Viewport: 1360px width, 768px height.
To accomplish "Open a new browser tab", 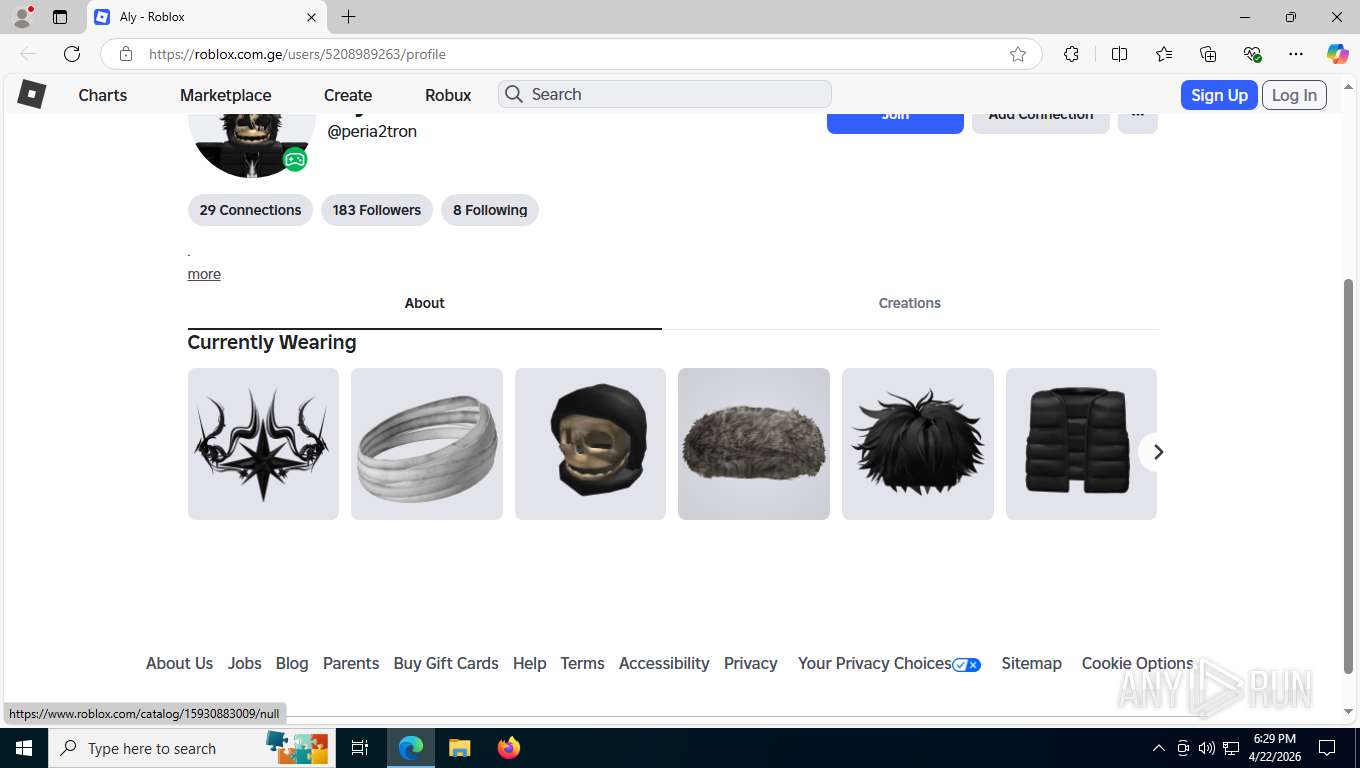I will point(348,17).
